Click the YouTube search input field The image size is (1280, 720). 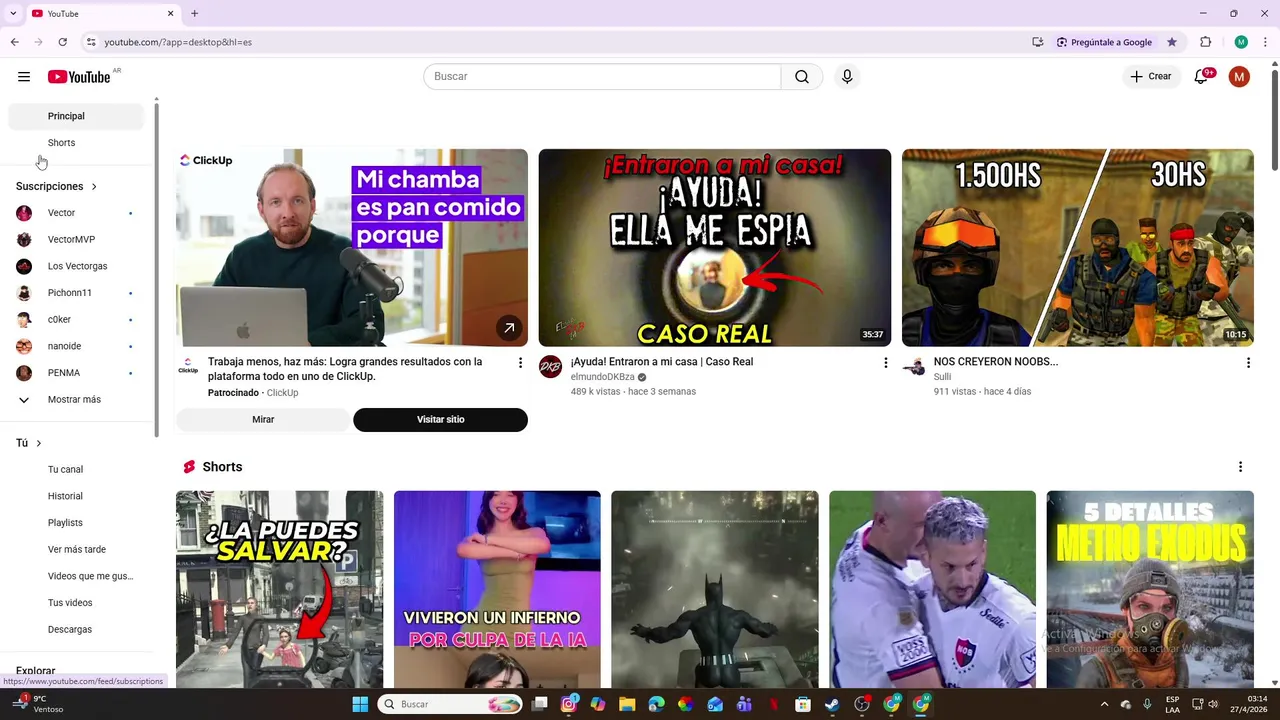click(602, 77)
